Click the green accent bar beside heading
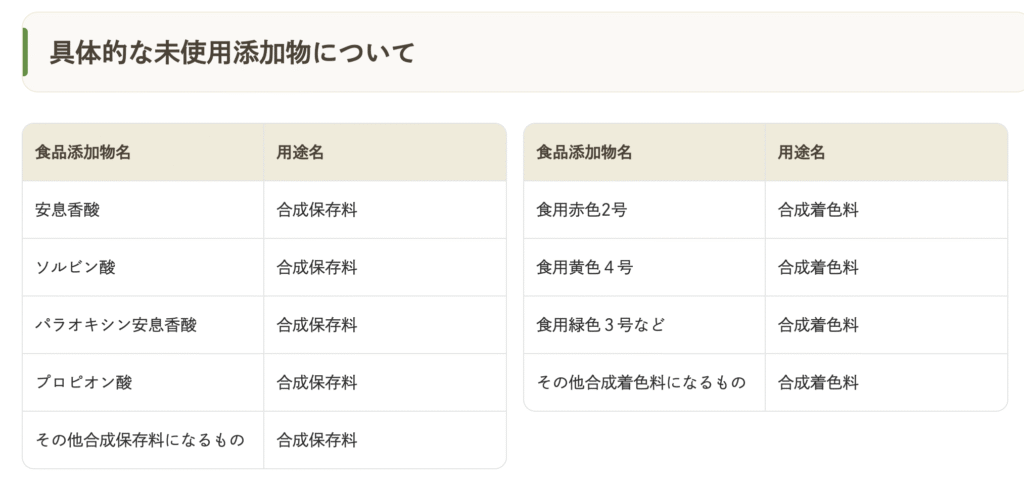This screenshot has height=492, width=1024. pyautogui.click(x=25, y=52)
